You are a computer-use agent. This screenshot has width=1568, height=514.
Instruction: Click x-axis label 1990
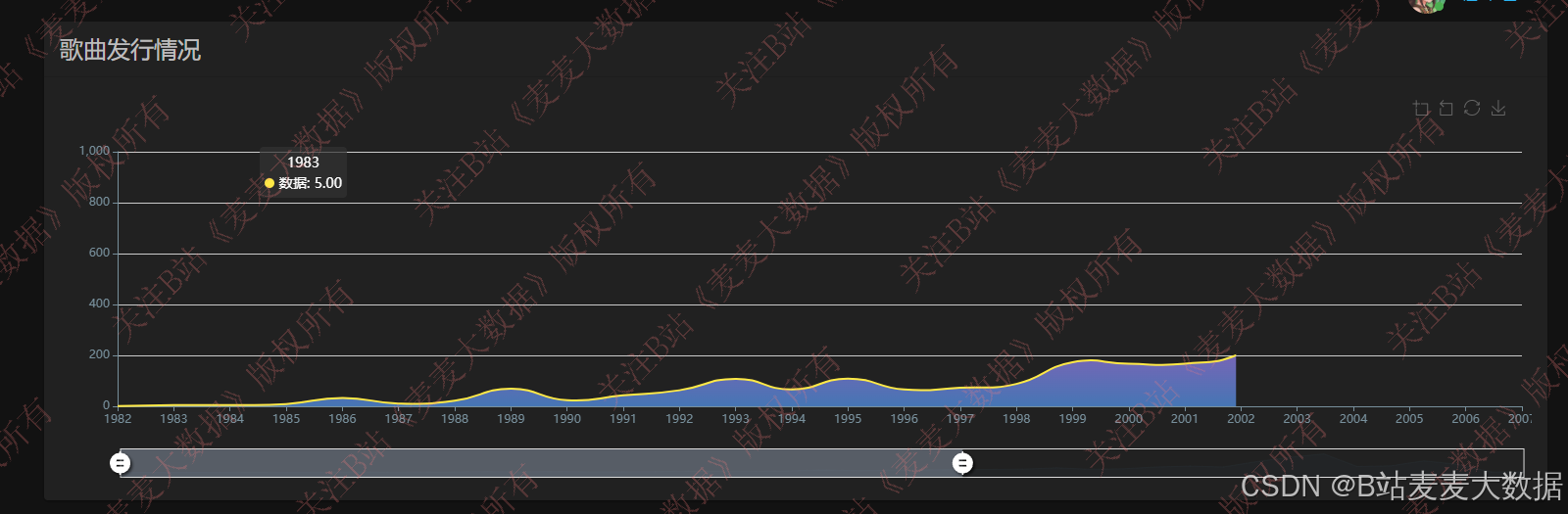567,418
